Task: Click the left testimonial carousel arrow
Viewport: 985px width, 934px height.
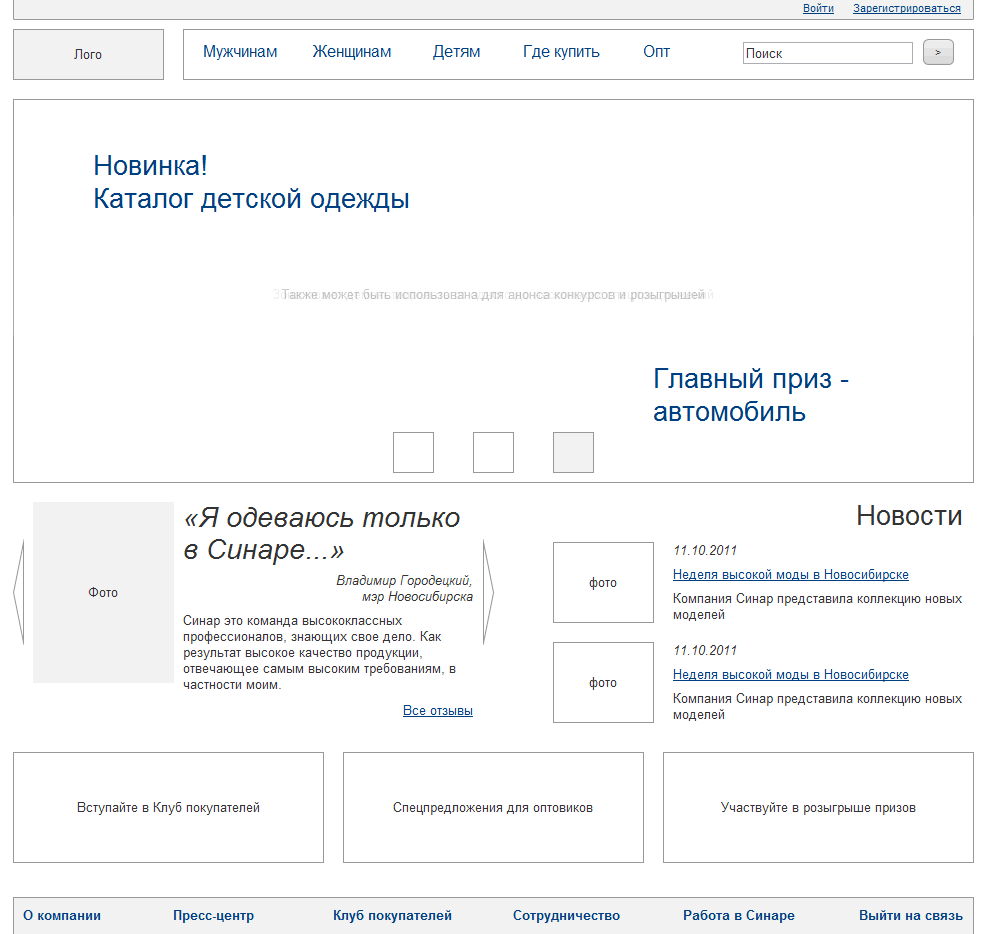Action: 16,592
